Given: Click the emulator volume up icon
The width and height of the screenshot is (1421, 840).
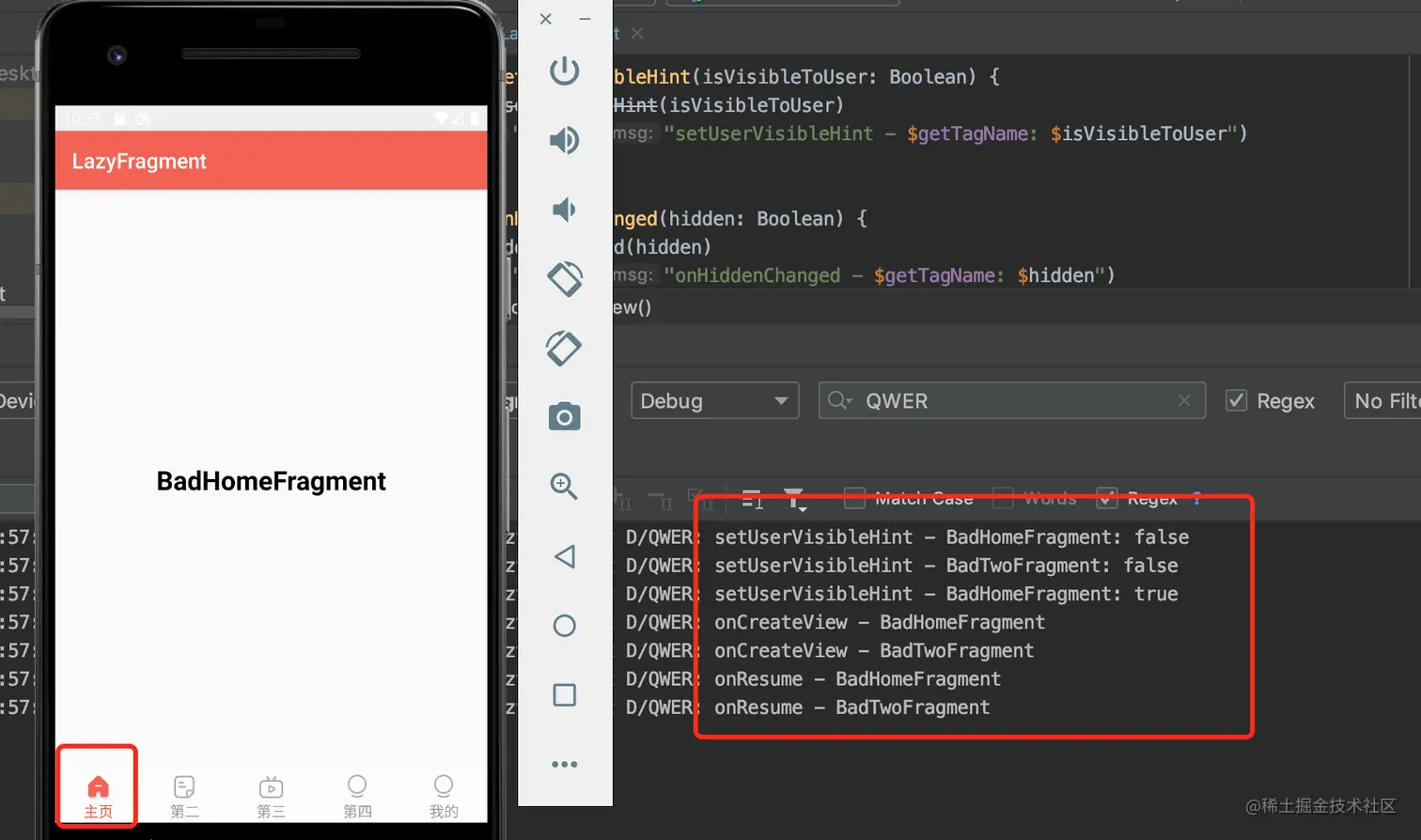Looking at the screenshot, I should coord(565,140).
